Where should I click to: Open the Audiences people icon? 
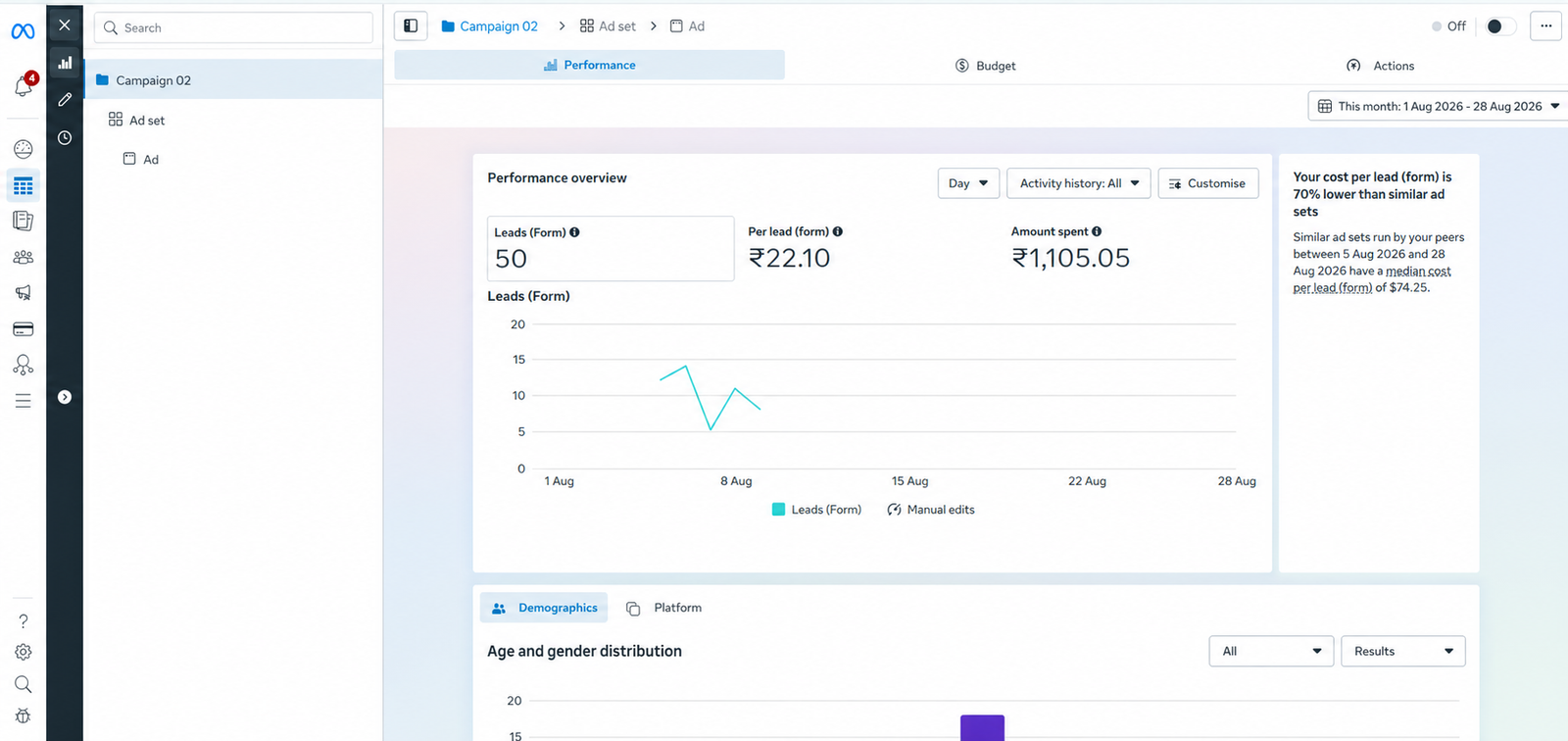pos(24,257)
